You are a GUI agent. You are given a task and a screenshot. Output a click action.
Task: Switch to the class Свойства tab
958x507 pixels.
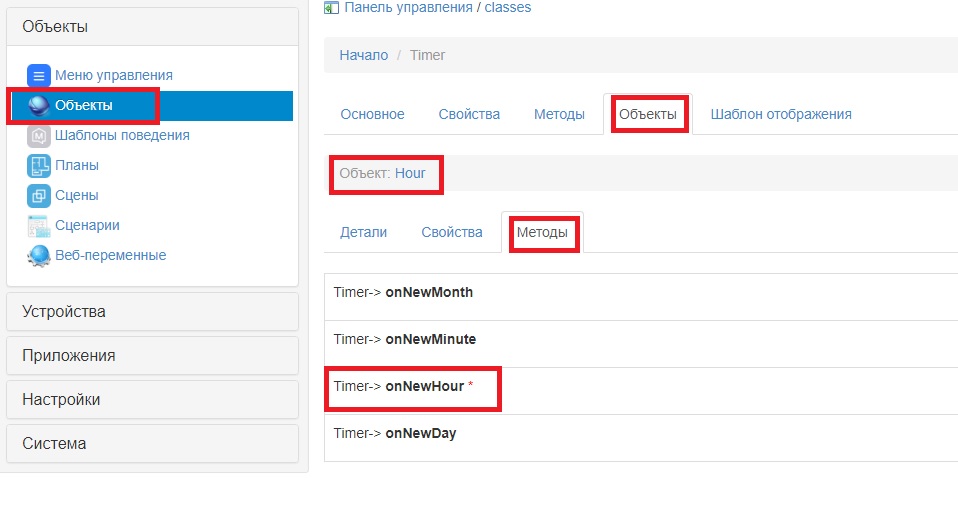469,114
